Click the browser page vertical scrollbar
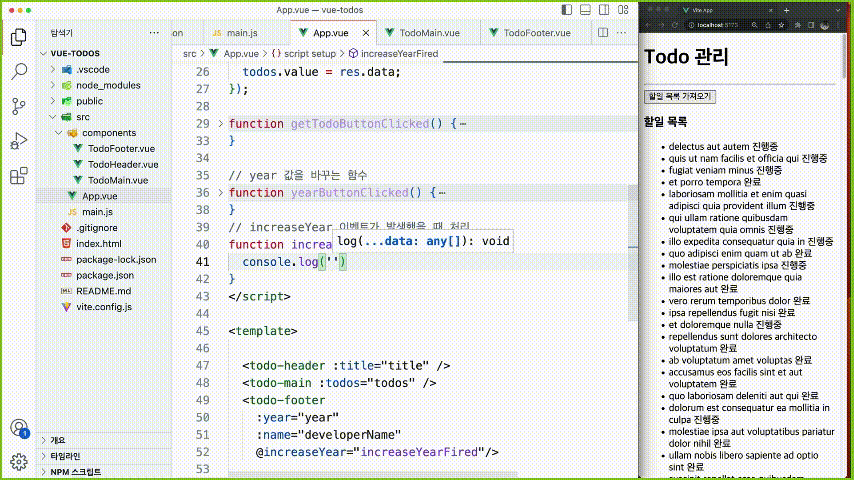This screenshot has width=854, height=480. coord(845,54)
